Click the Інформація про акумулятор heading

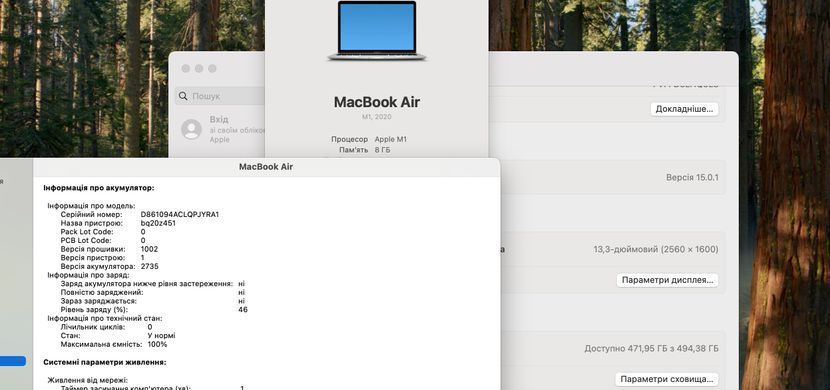pyautogui.click(x=99, y=188)
